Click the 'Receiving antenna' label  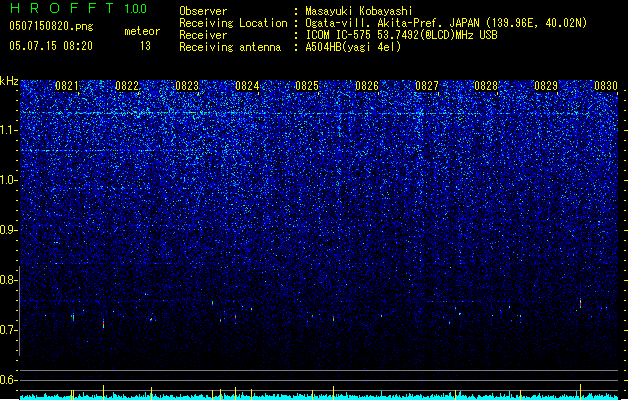(x=230, y=47)
